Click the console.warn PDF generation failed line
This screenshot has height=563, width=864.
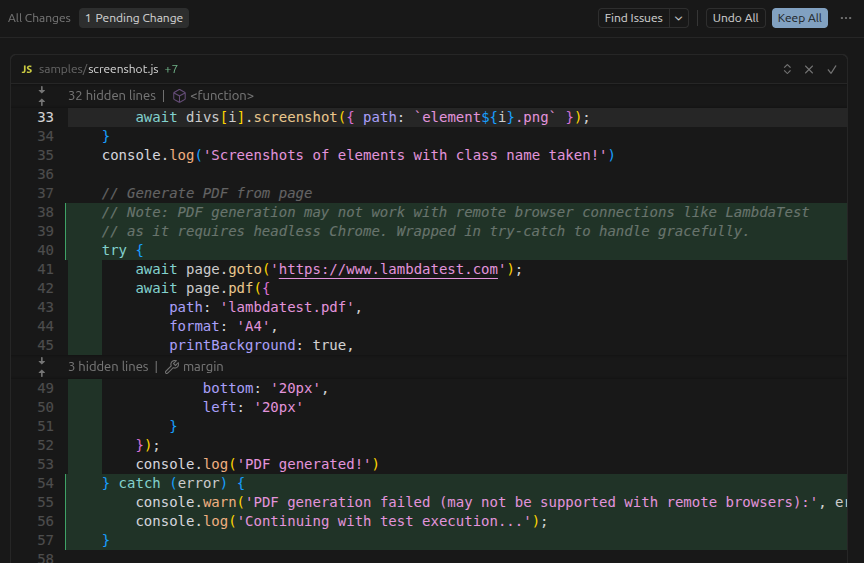[491, 502]
